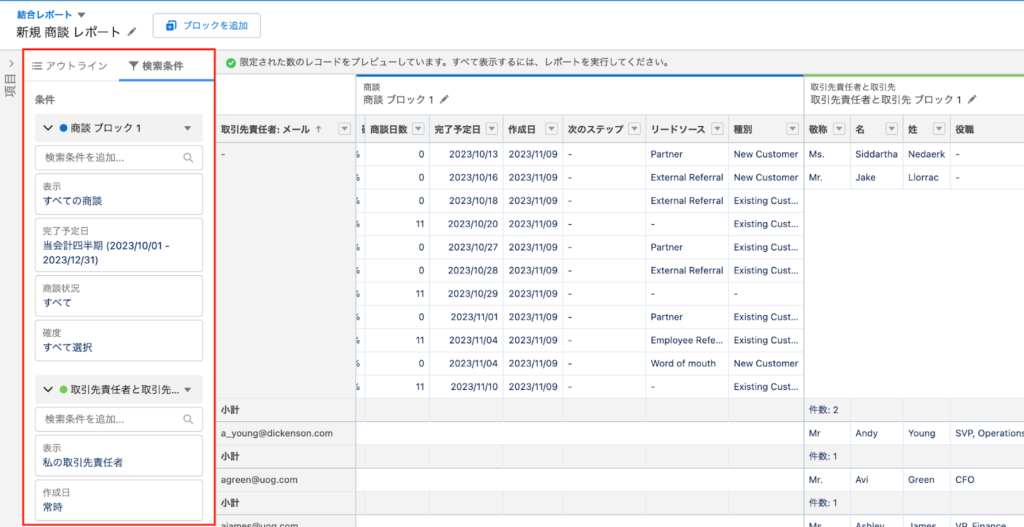Screen dimensions: 1024x527
Task: Click the ブロックを追加 button
Action: (207, 25)
